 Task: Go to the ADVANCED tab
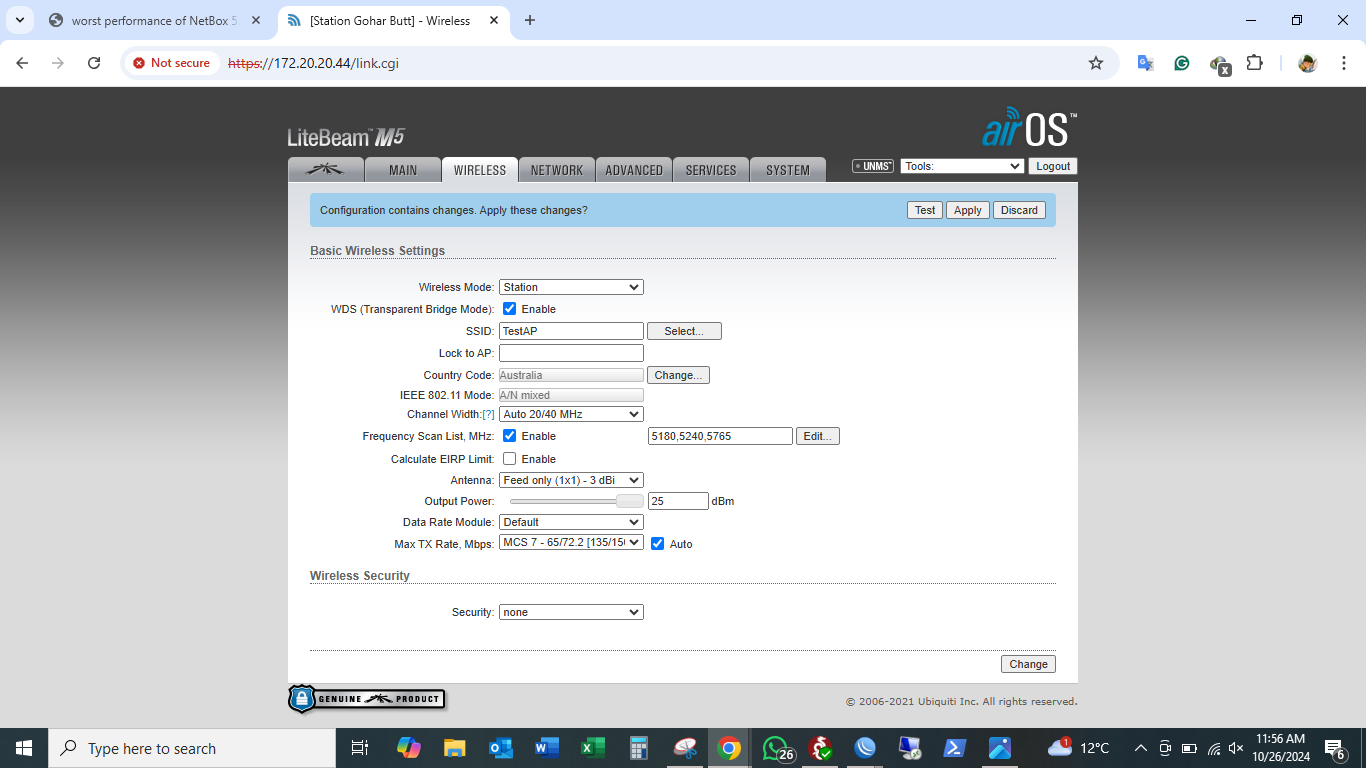tap(634, 170)
